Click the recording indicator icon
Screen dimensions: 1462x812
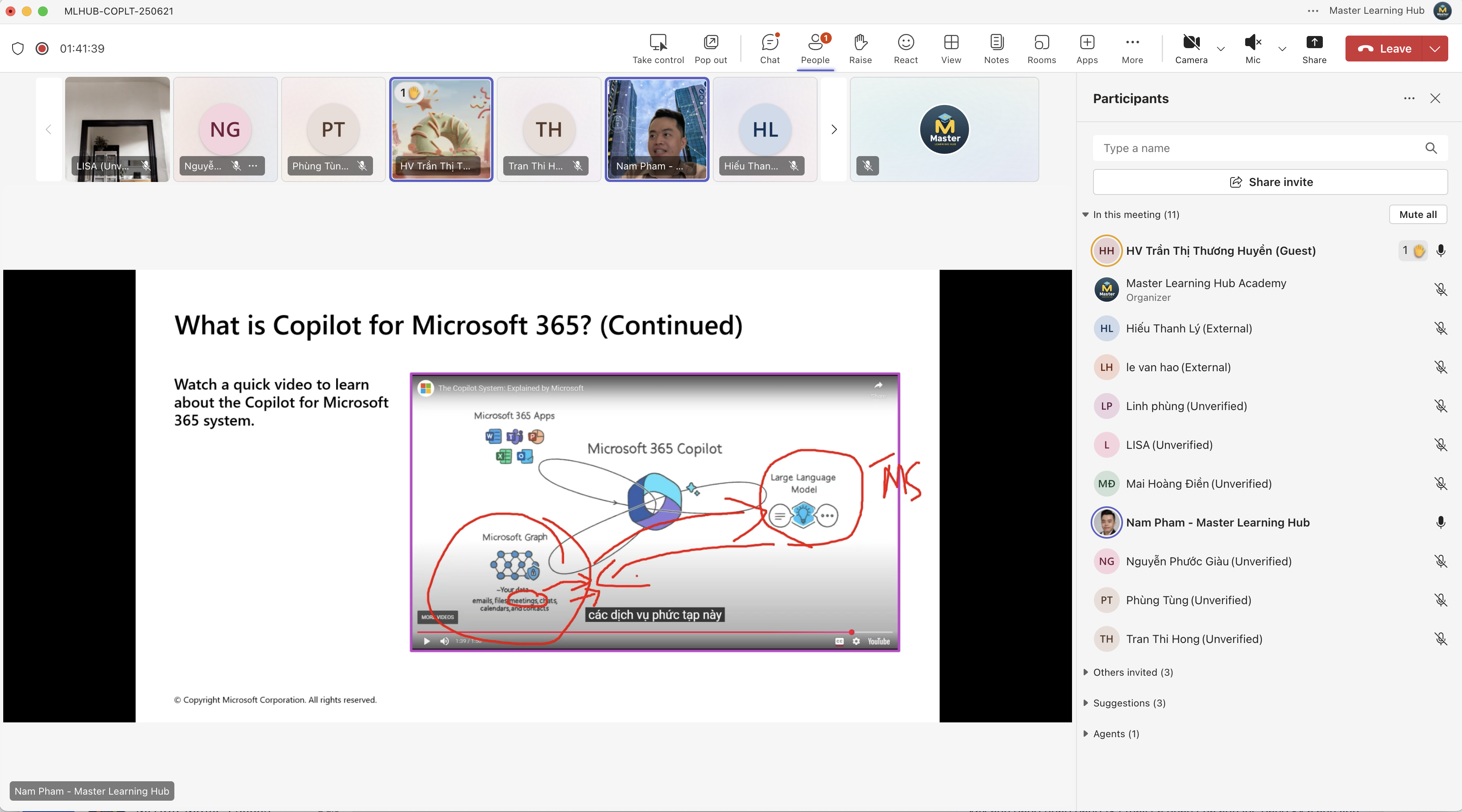pyautogui.click(x=42, y=48)
